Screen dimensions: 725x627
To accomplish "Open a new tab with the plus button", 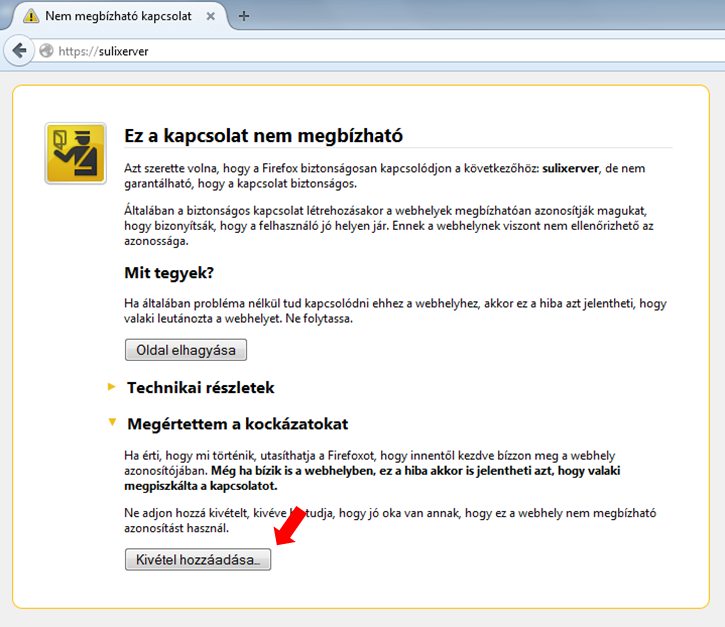I will point(244,16).
